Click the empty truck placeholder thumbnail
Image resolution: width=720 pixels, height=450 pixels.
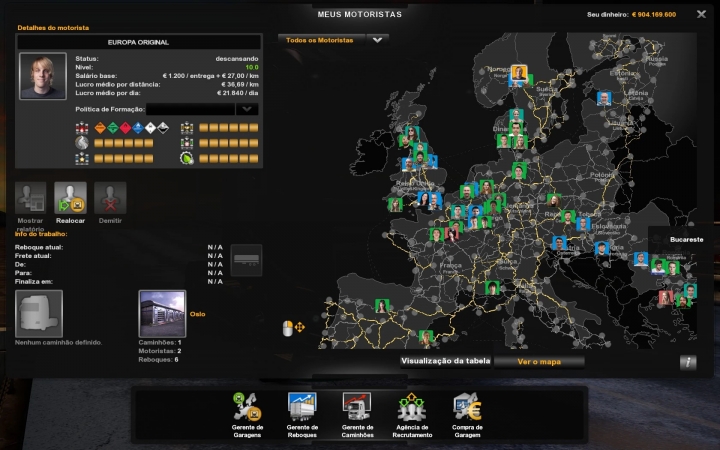tap(39, 314)
